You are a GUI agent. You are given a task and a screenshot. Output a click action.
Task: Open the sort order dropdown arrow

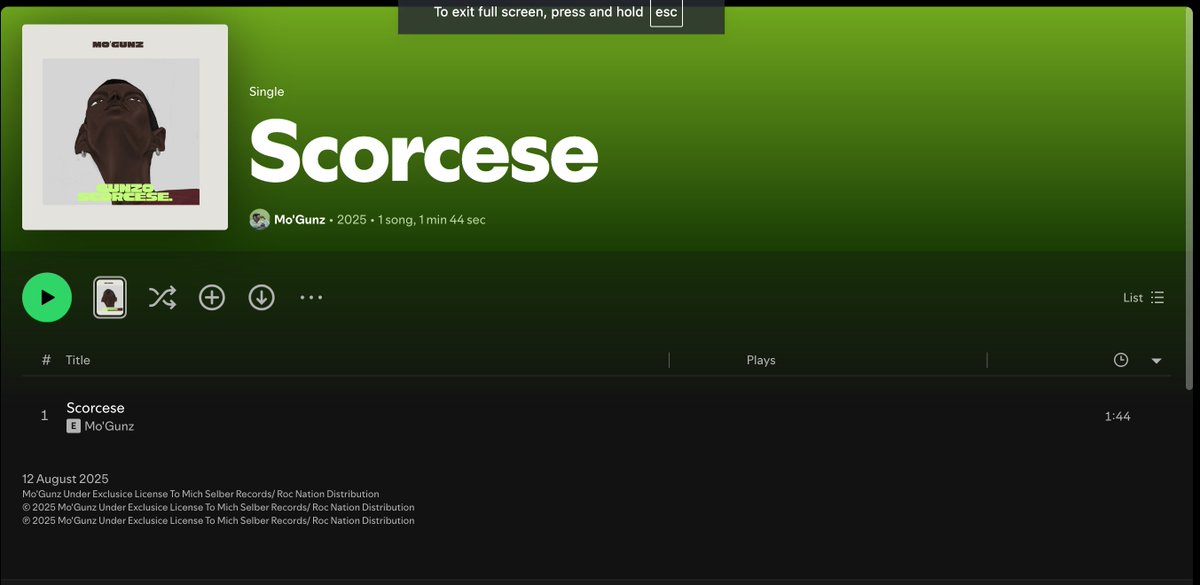[x=1156, y=359]
